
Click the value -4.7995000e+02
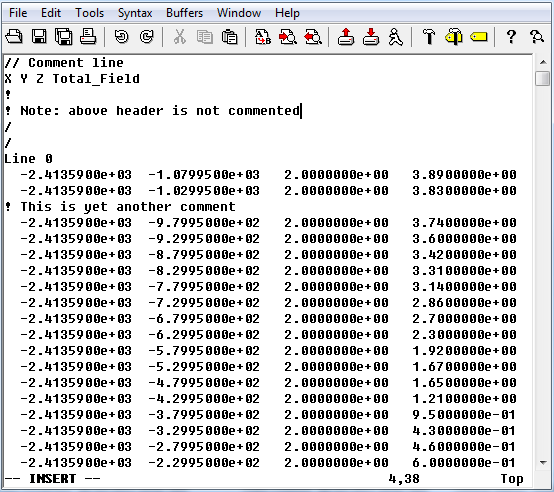pyautogui.click(x=204, y=383)
